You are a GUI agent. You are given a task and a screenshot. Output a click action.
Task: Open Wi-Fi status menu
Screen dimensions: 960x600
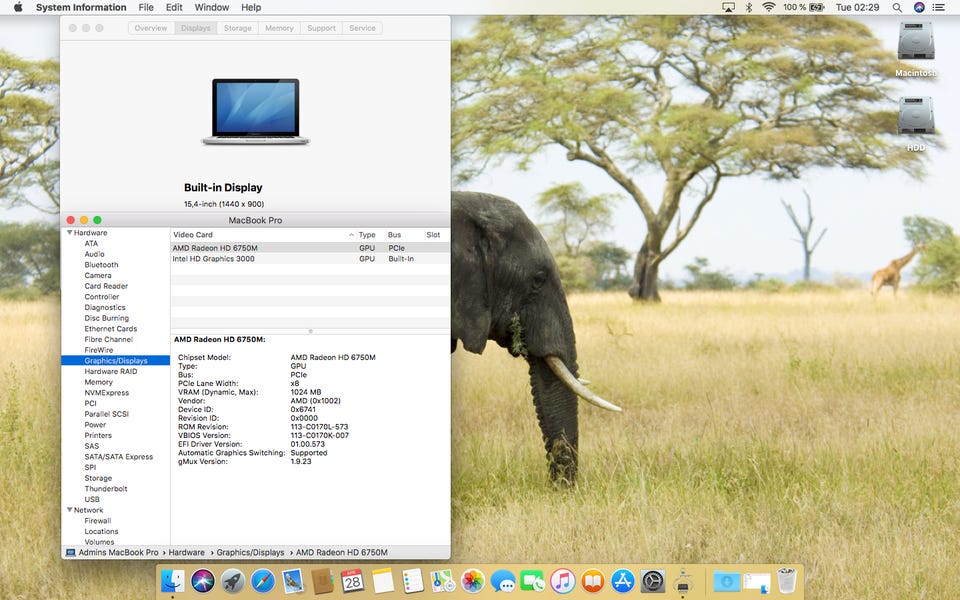tap(768, 7)
